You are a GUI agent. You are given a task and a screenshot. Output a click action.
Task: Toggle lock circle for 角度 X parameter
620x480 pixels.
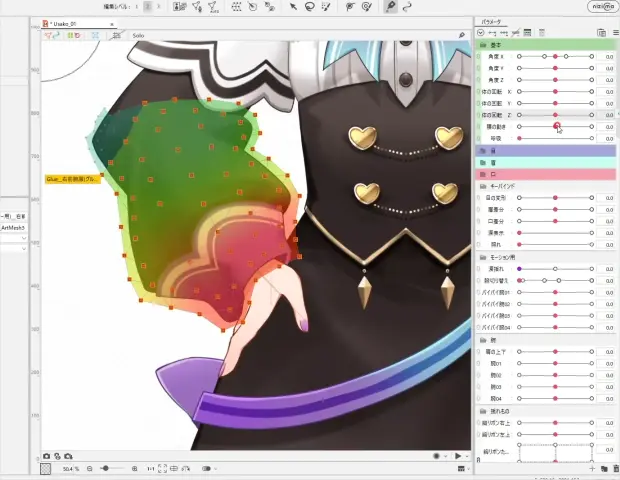(x=478, y=57)
